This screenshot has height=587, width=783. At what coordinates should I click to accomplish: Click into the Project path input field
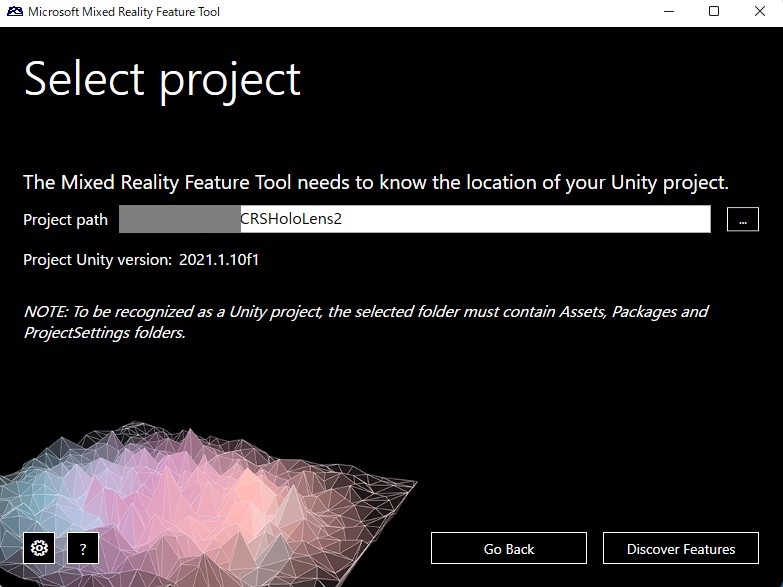coord(414,219)
